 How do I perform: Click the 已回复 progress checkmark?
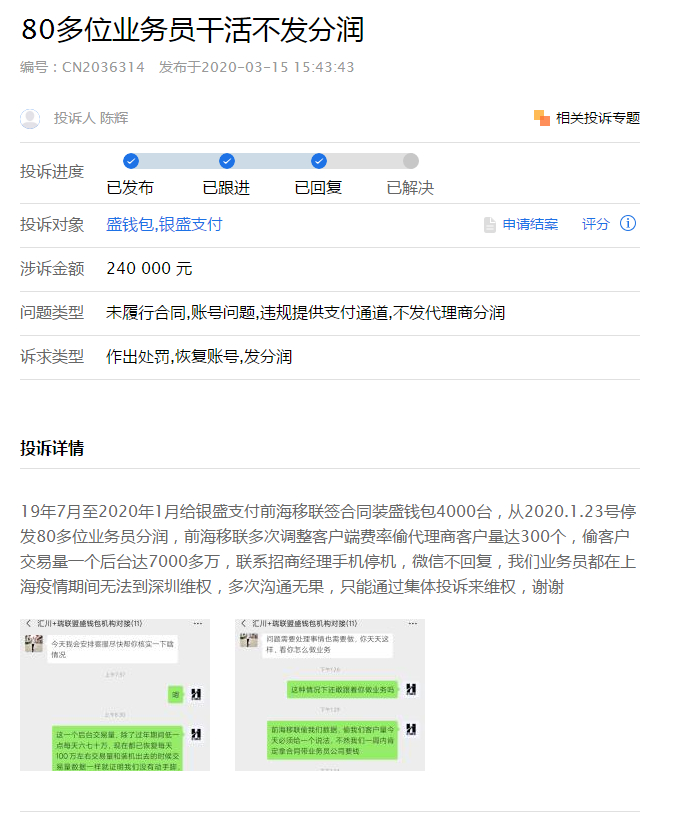click(x=319, y=161)
